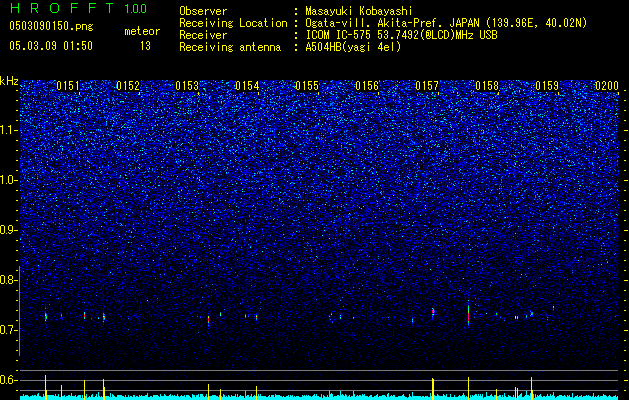The image size is (629, 400).
Task: Click the Receiving antenna label
Action: tap(230, 47)
